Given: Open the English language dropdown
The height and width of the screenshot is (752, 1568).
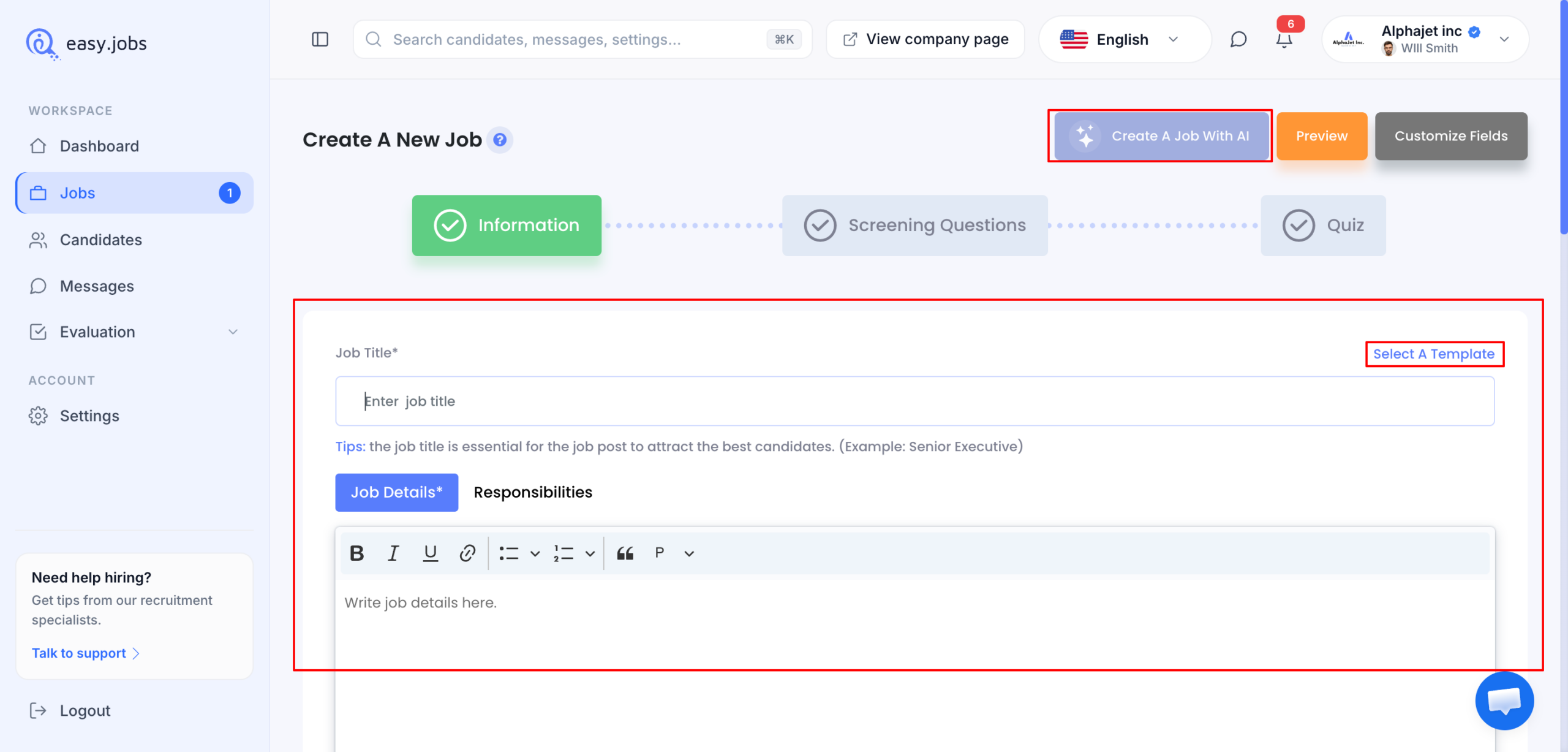Looking at the screenshot, I should [1125, 39].
